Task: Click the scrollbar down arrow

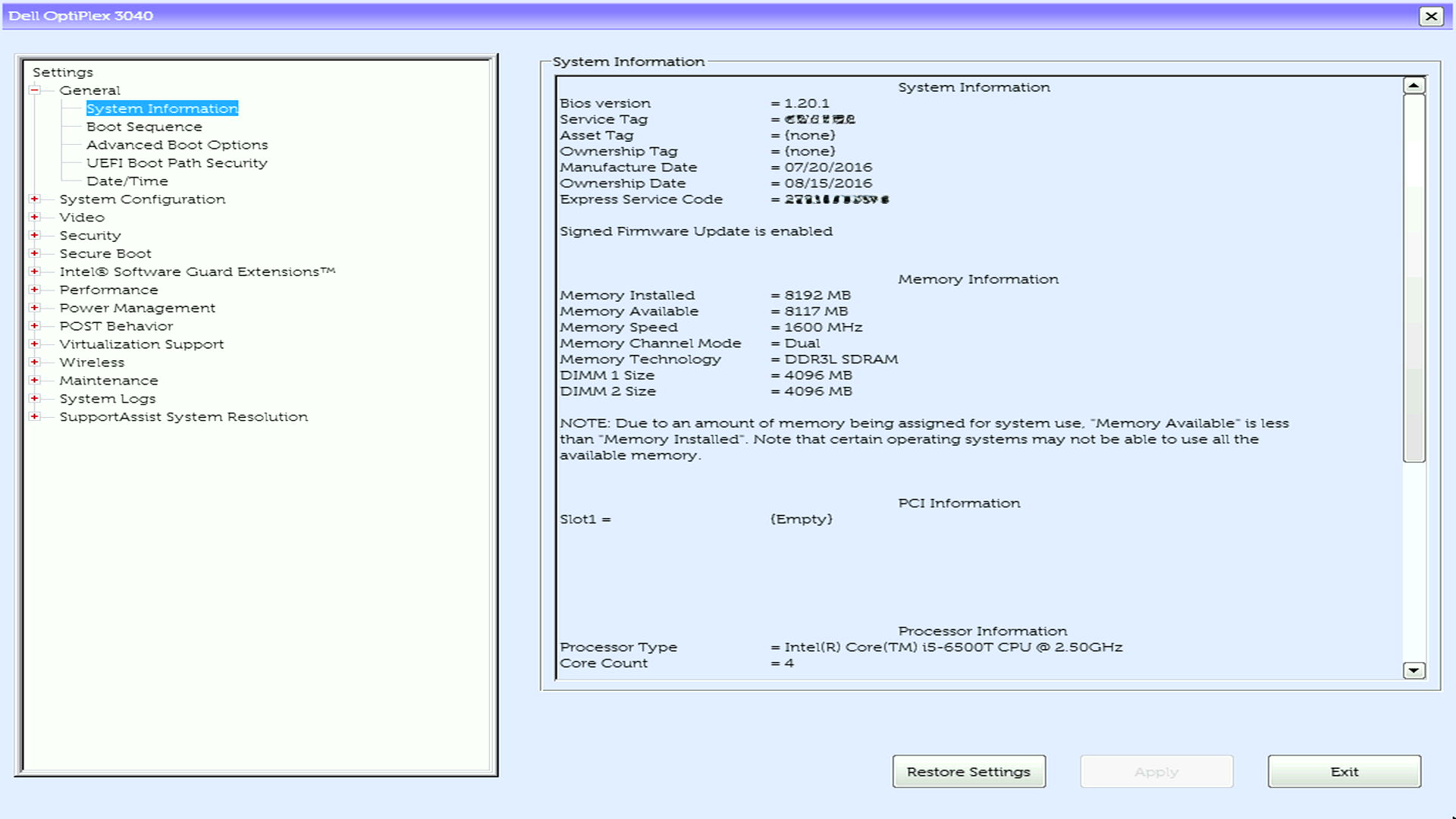Action: point(1413,670)
